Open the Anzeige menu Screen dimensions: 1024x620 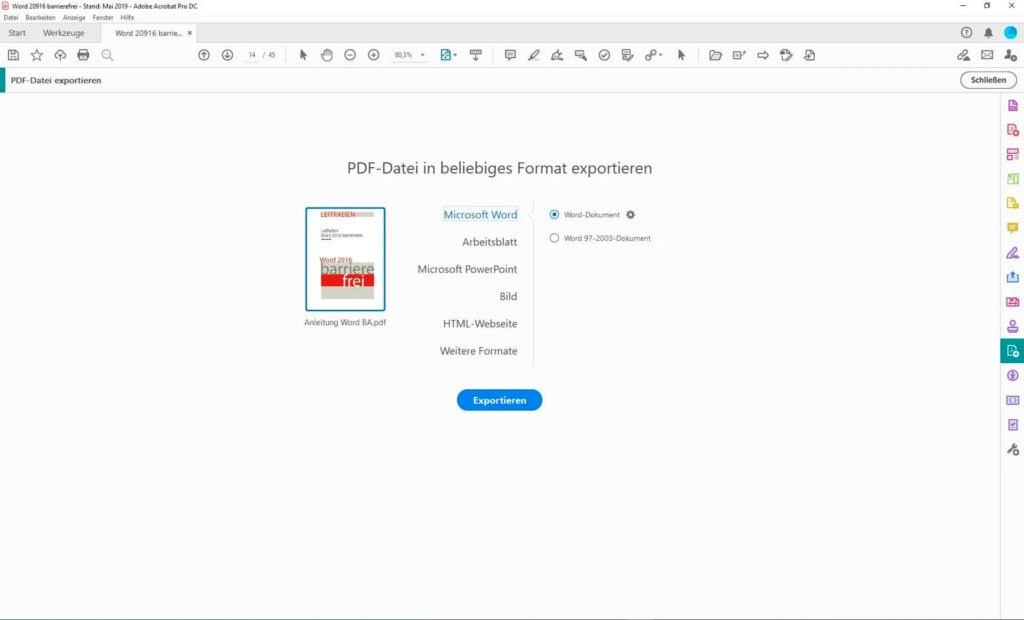pos(74,18)
